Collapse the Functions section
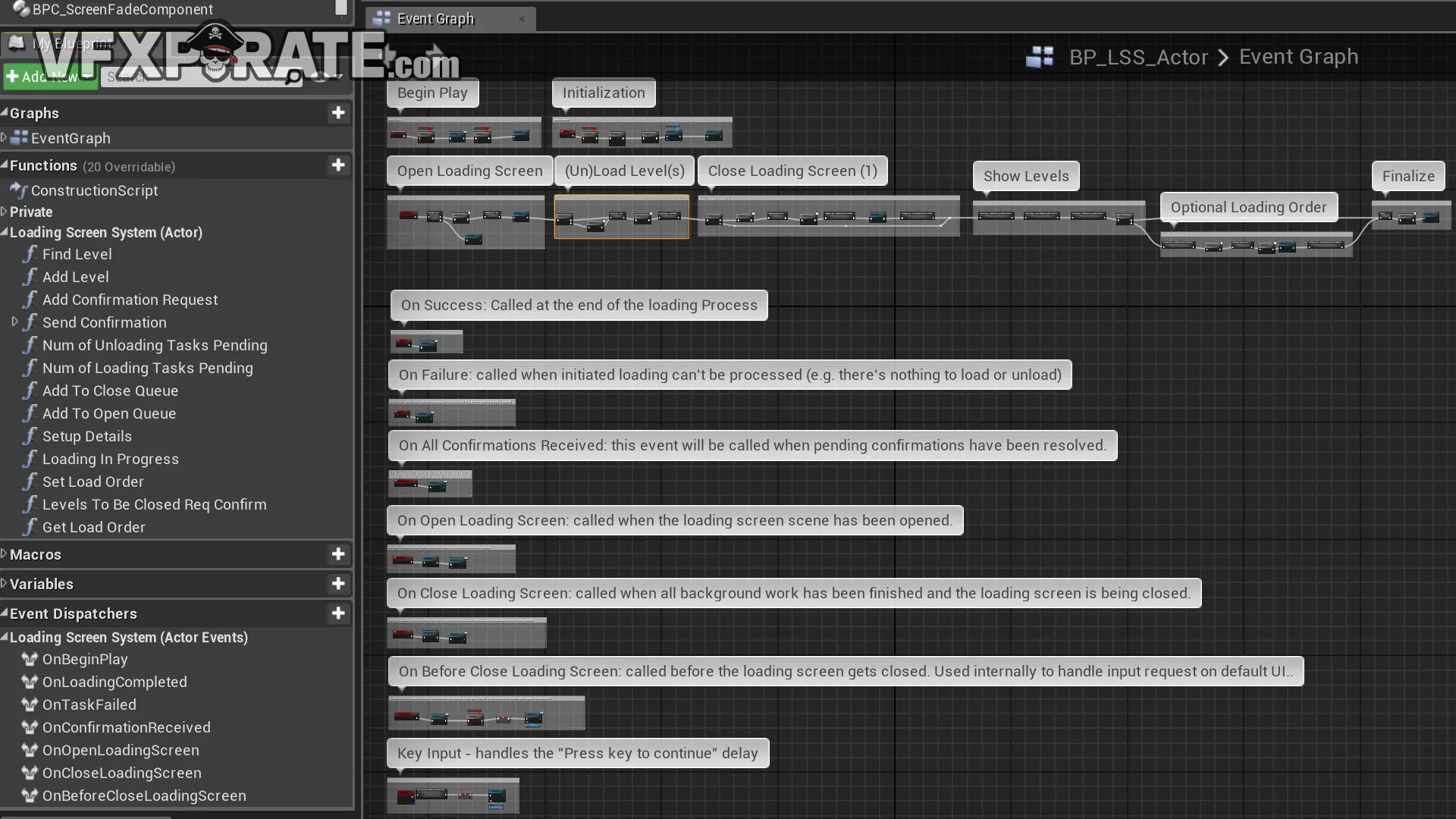The width and height of the screenshot is (1456, 819). pyautogui.click(x=5, y=165)
